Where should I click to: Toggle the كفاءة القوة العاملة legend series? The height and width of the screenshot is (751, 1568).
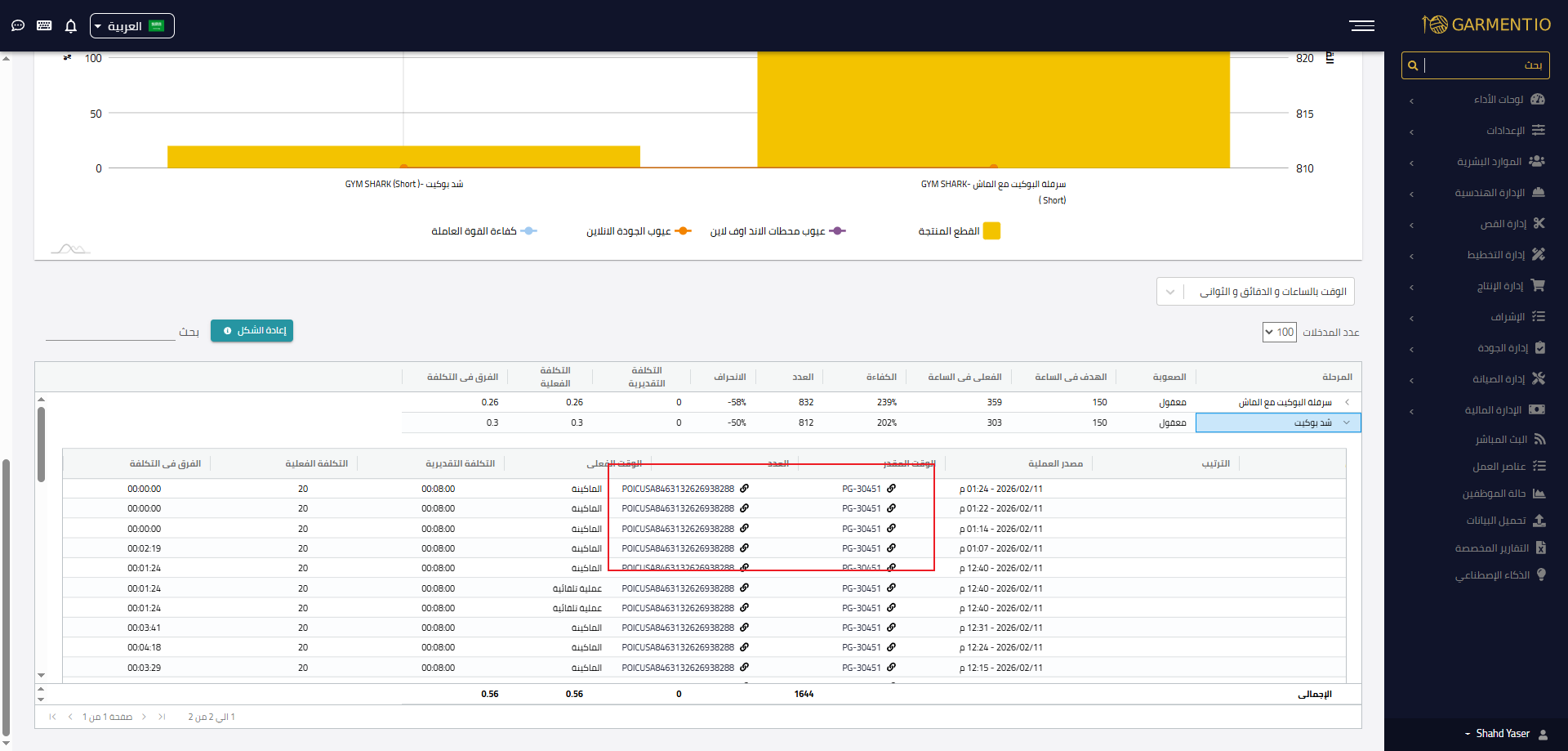483,231
